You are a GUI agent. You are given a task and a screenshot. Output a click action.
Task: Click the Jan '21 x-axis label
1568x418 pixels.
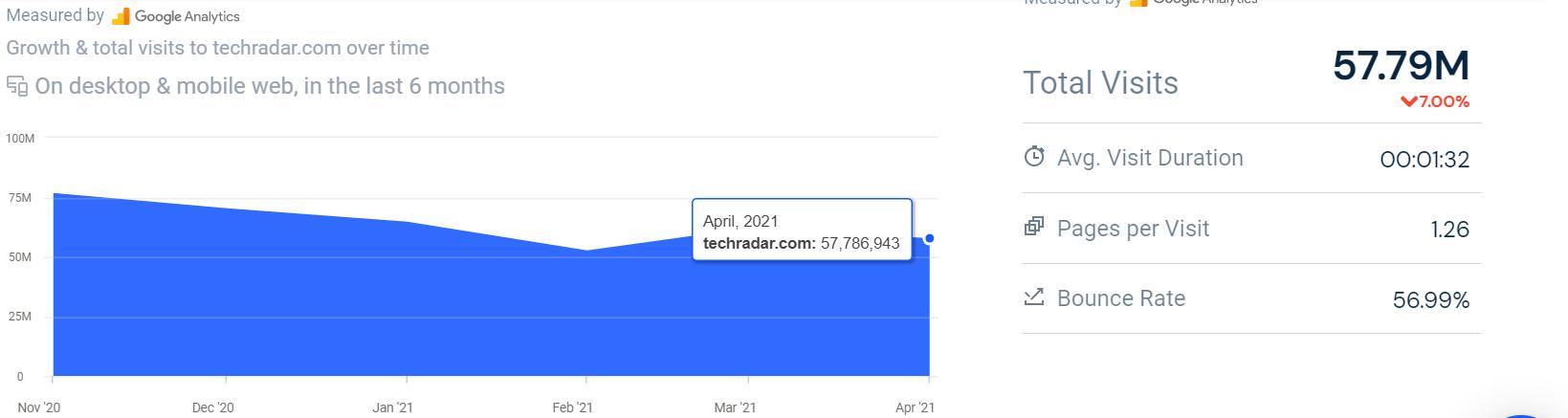pyautogui.click(x=392, y=407)
